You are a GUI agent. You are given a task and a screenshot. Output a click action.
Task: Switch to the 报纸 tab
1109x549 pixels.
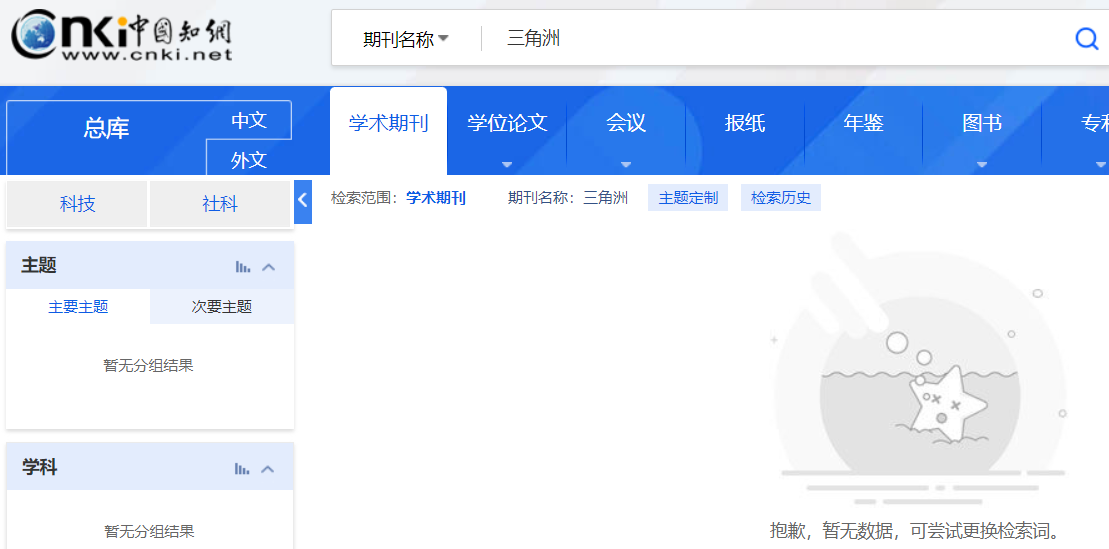tap(745, 123)
